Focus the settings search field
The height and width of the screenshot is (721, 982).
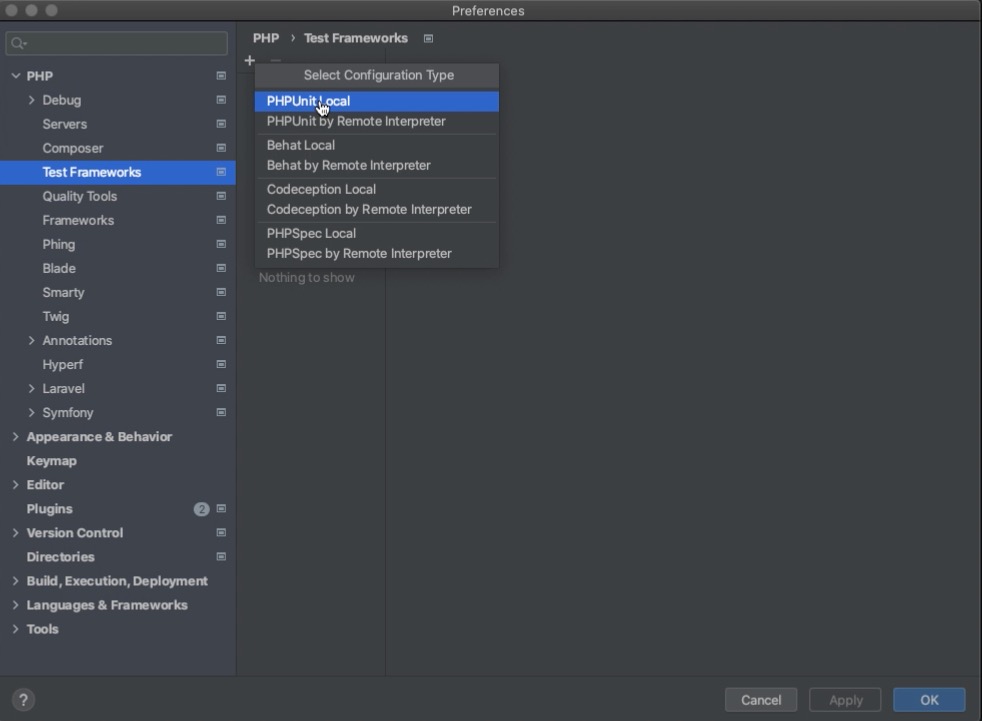(x=116, y=43)
